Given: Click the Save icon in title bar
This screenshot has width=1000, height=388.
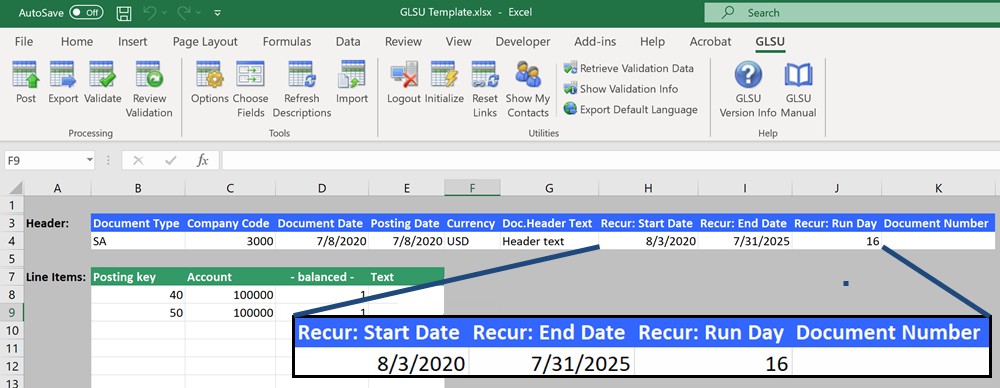Looking at the screenshot, I should point(124,13).
